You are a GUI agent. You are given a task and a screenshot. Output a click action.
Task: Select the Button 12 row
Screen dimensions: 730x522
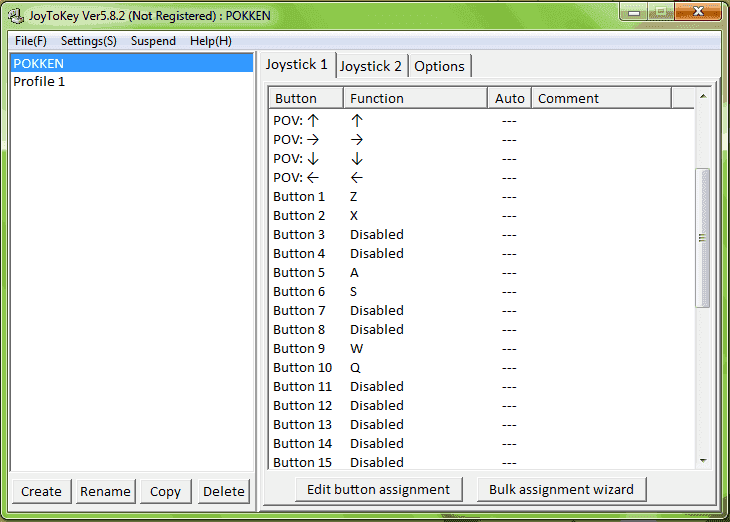pos(482,406)
